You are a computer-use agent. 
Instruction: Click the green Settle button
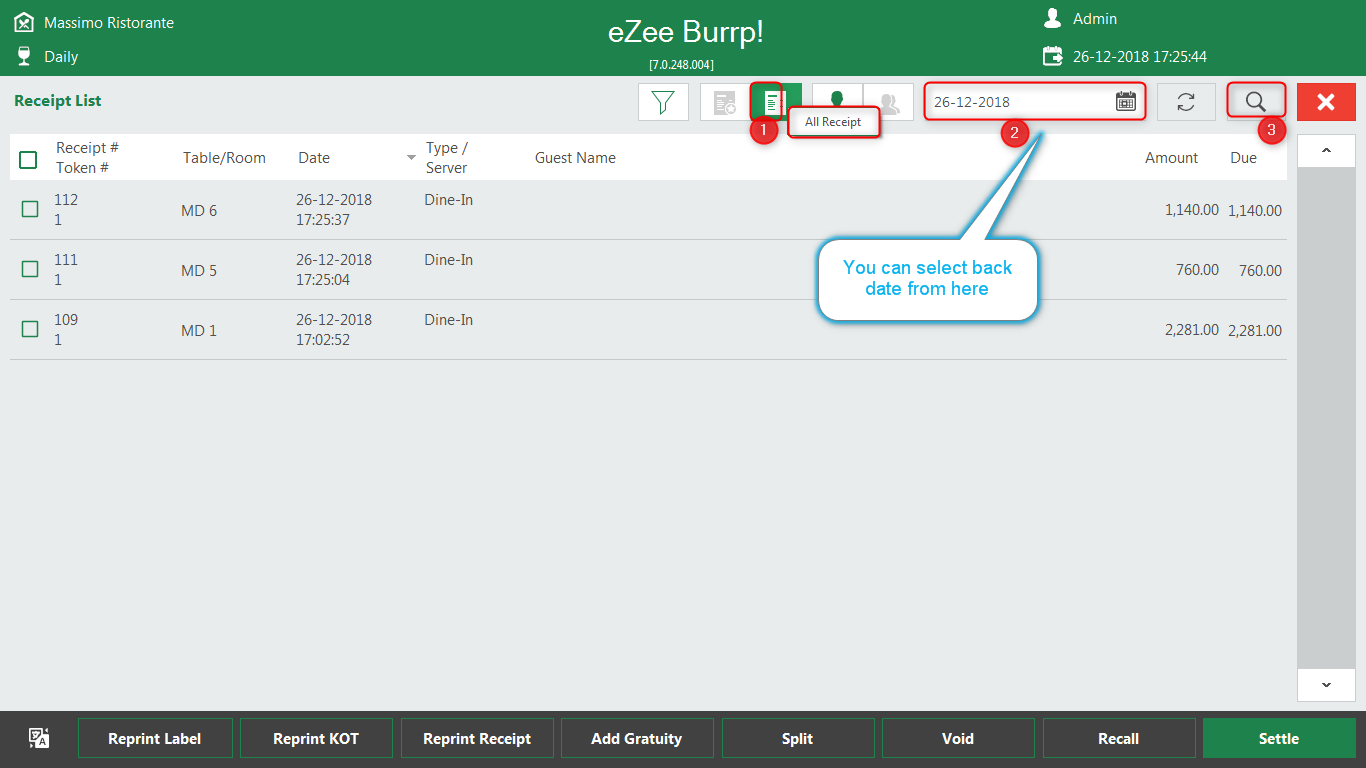point(1279,739)
